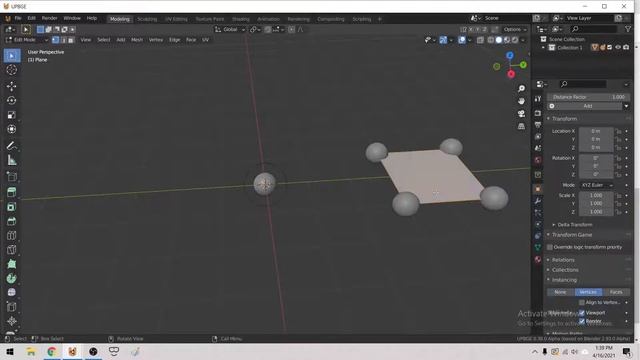
Task: Pick the Annotate pencil tool
Action: coord(12,146)
